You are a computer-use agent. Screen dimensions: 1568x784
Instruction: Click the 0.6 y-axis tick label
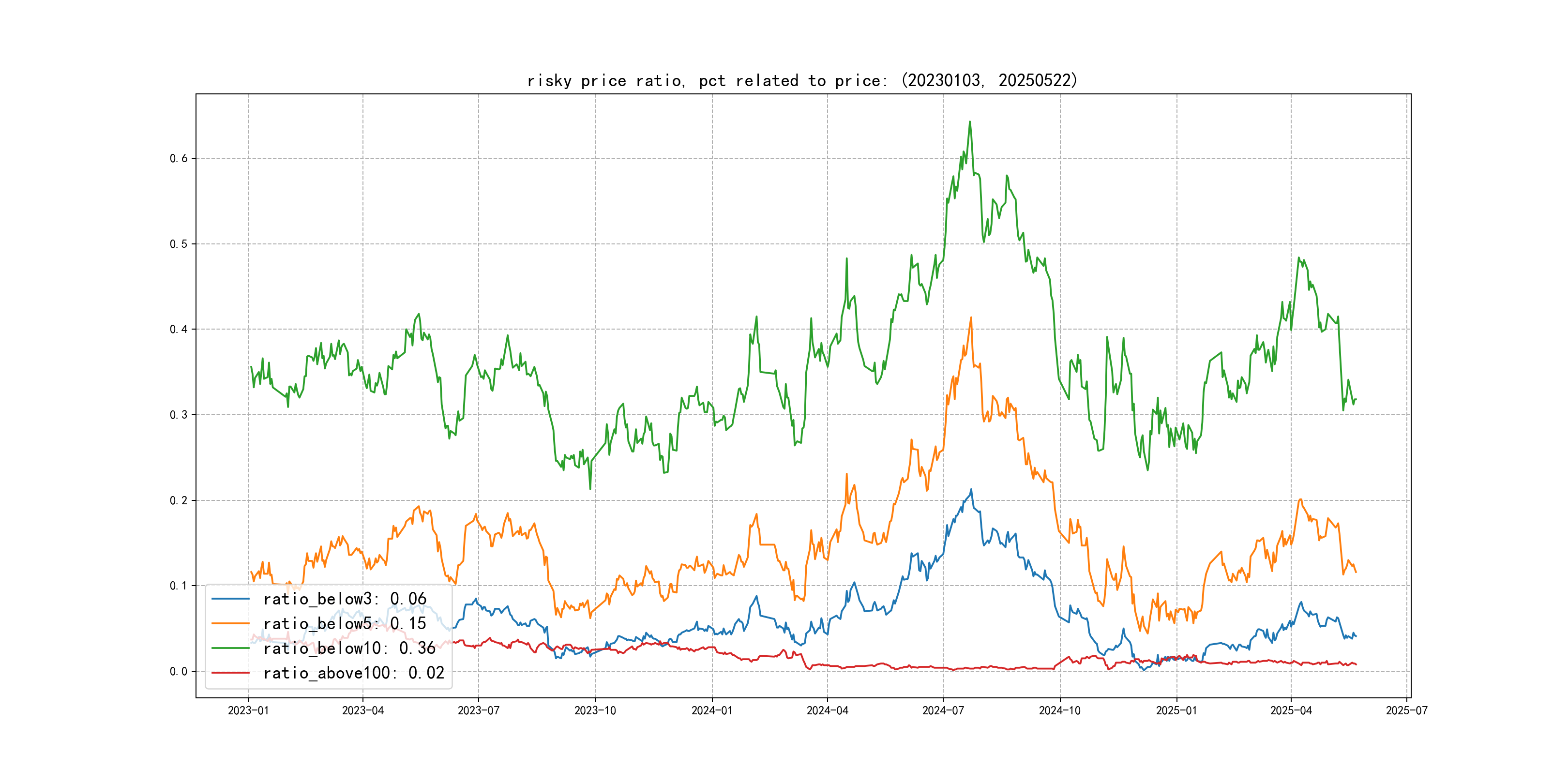point(179,158)
